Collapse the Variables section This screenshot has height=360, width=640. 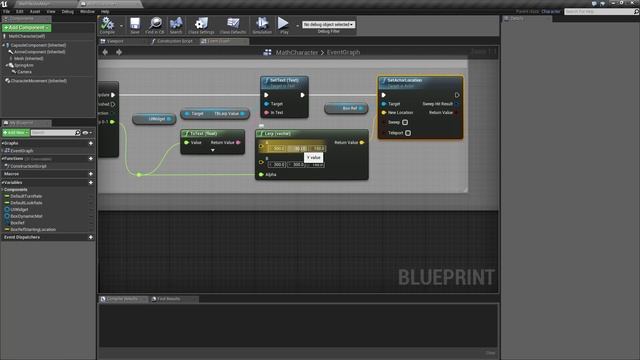tap(2, 182)
